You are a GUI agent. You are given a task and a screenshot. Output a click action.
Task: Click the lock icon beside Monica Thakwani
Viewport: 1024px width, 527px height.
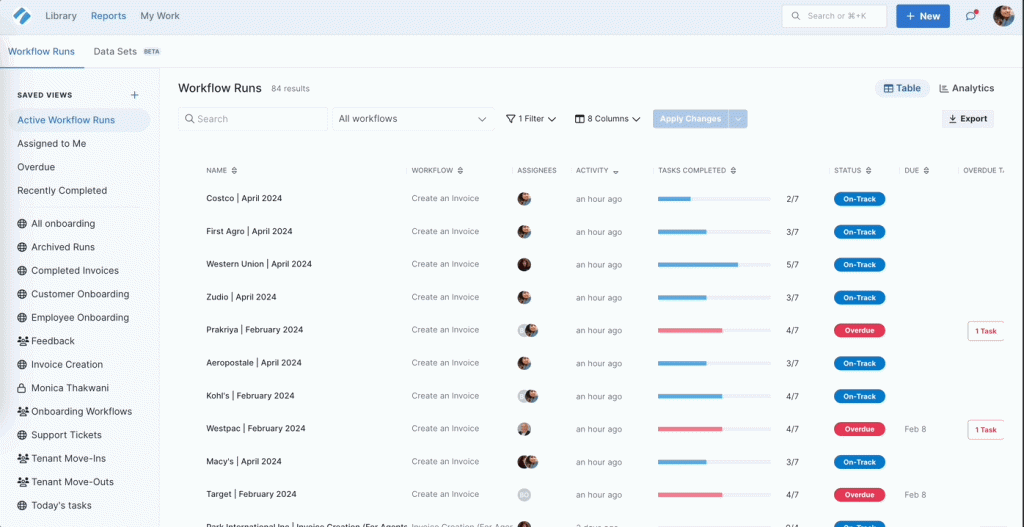(22, 388)
